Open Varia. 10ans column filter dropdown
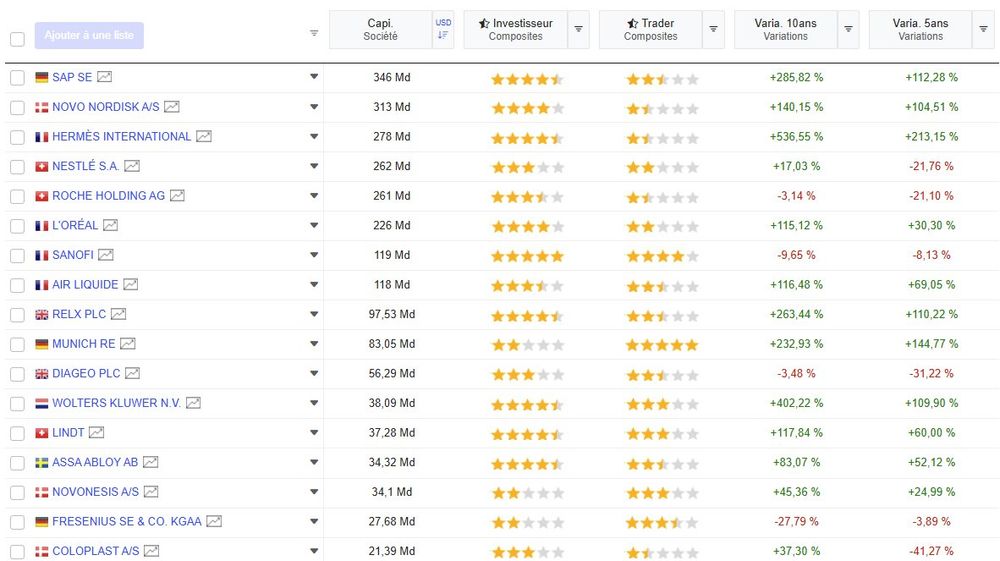This screenshot has width=1000, height=561. (848, 29)
